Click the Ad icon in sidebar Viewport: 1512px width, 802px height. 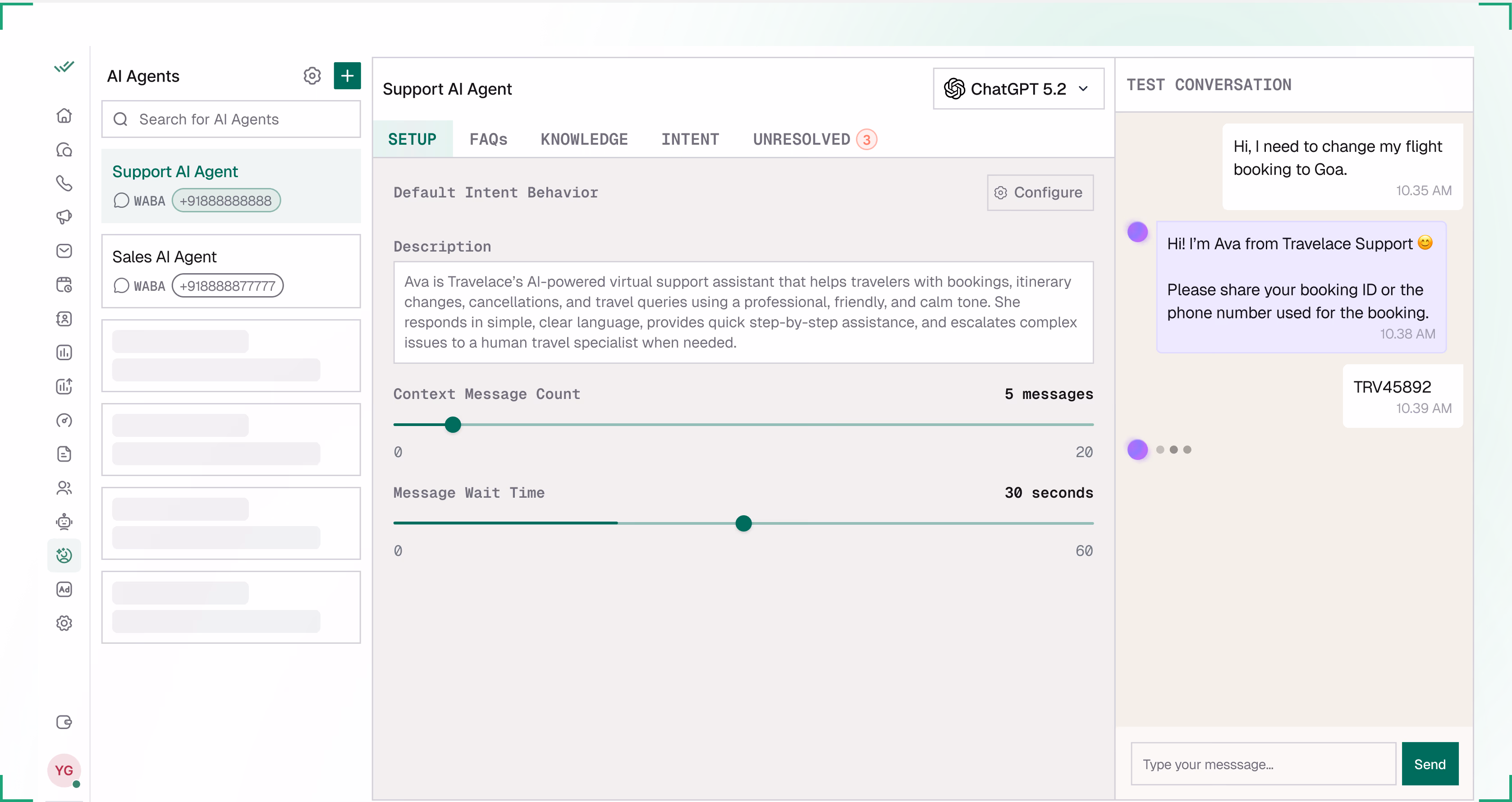tap(64, 590)
